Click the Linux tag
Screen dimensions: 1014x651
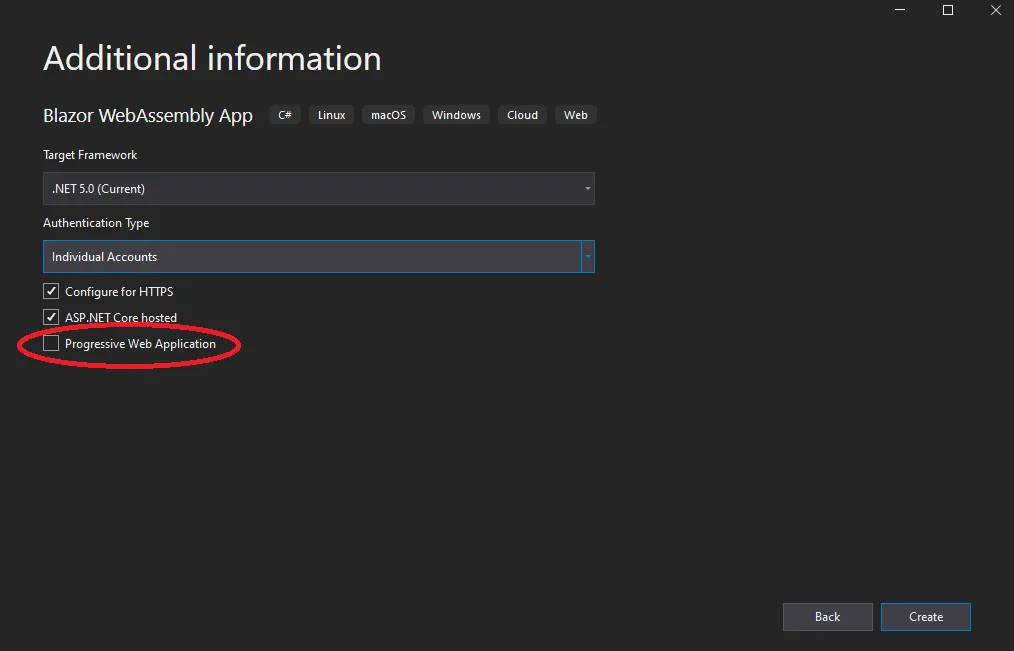coord(332,115)
